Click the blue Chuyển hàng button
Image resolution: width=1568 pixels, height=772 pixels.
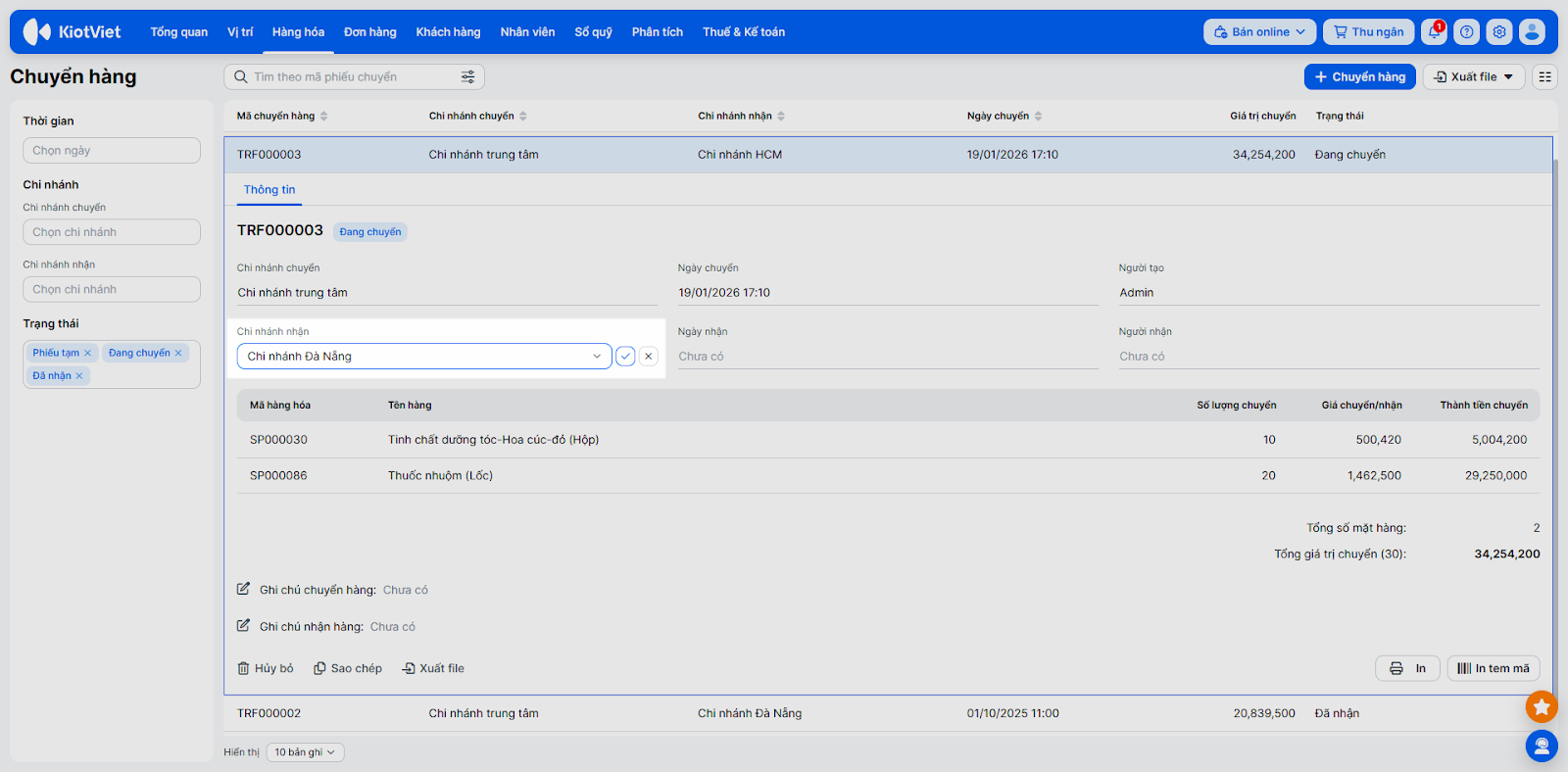(x=1359, y=77)
